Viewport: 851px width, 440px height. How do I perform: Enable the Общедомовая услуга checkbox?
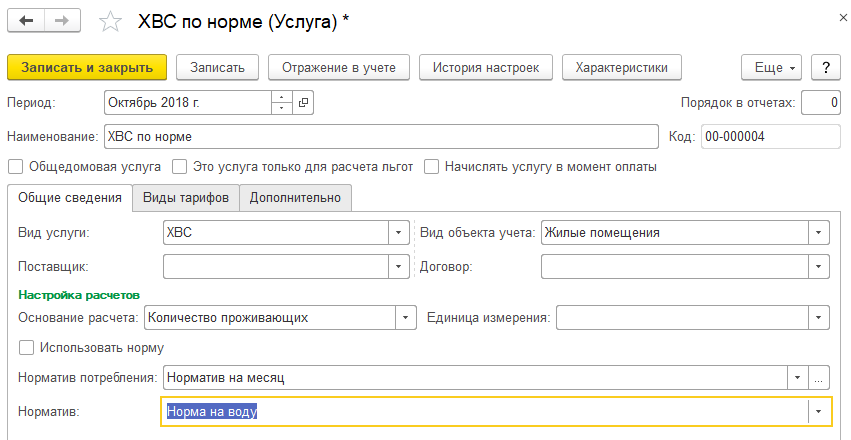pyautogui.click(x=15, y=167)
